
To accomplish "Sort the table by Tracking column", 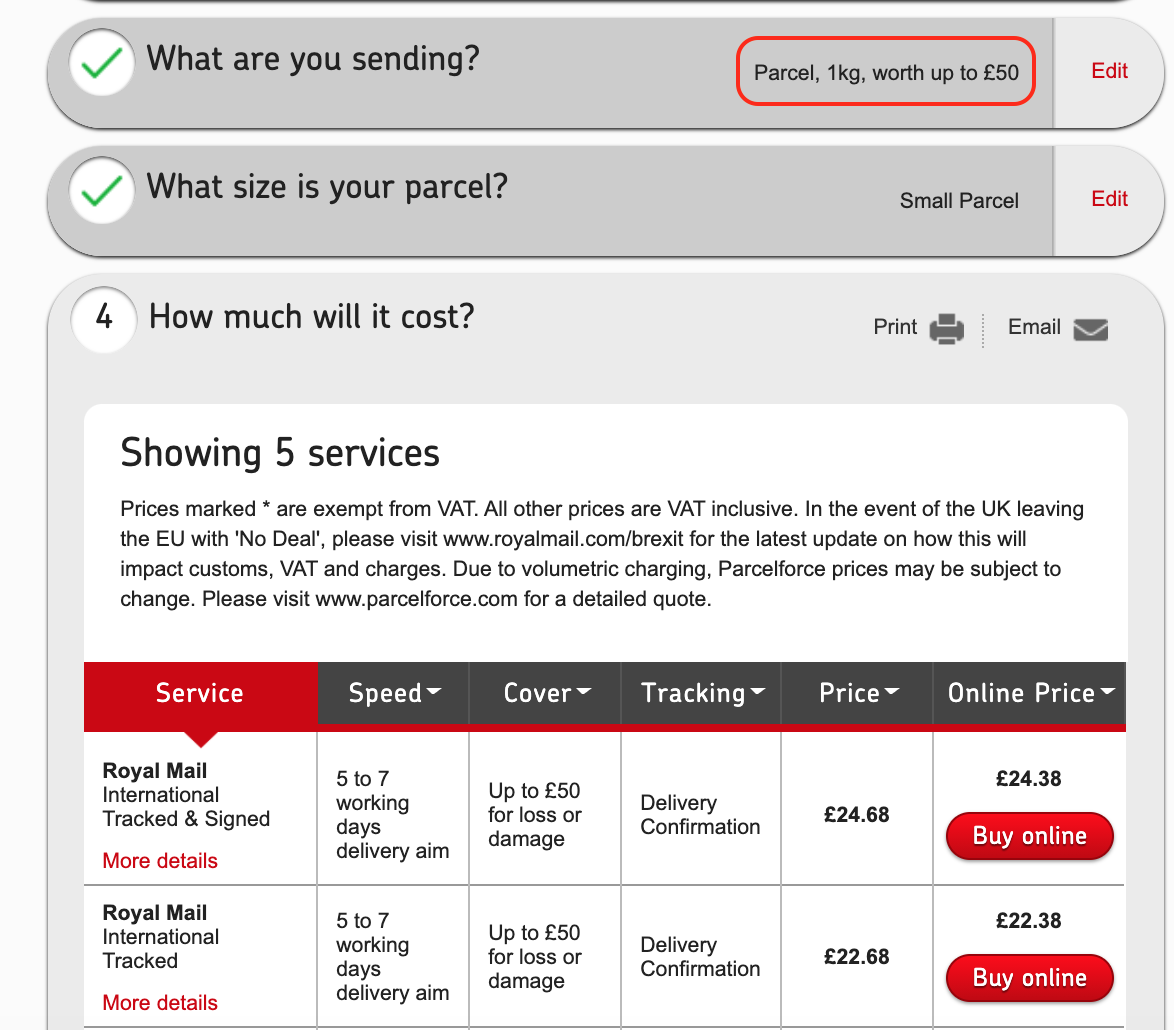I will pyautogui.click(x=702, y=693).
